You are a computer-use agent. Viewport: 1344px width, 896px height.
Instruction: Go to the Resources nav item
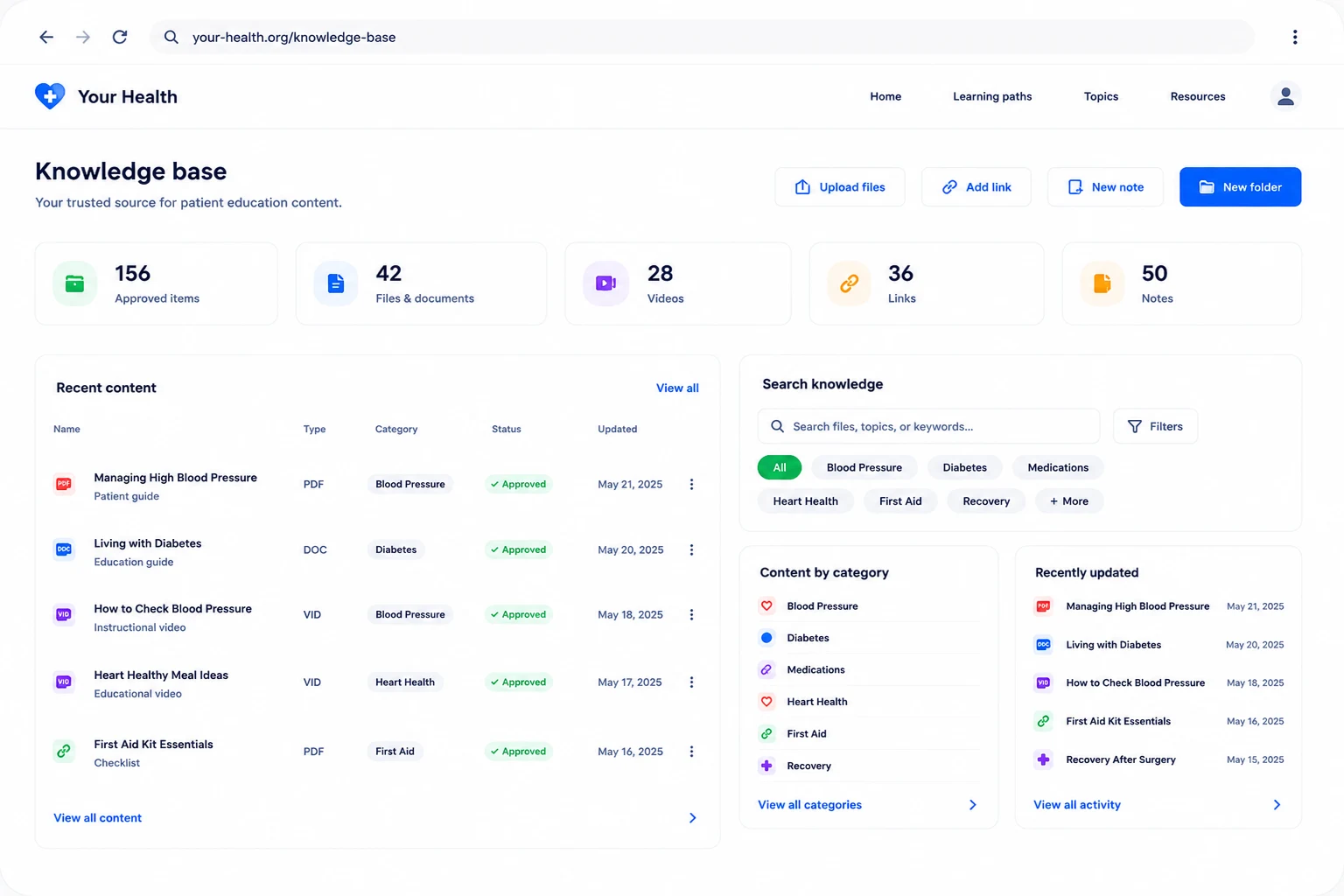(x=1198, y=96)
